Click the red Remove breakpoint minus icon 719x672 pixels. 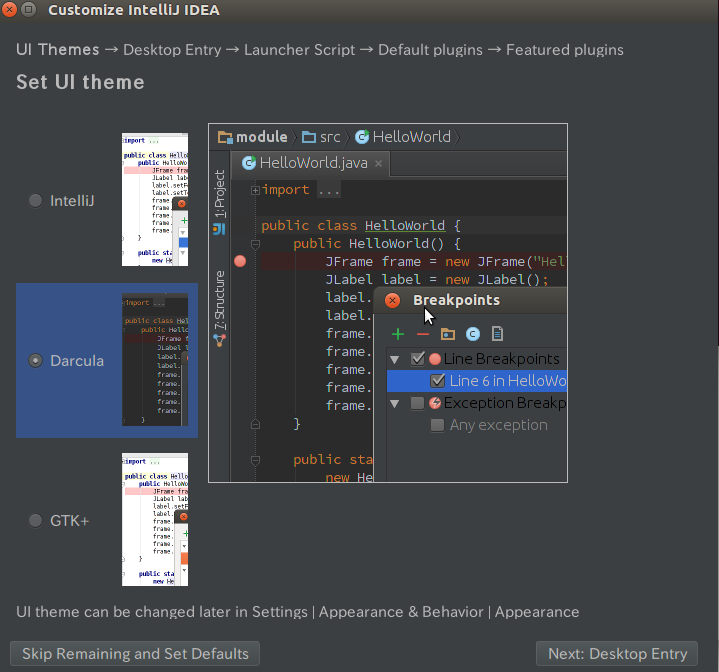pyautogui.click(x=423, y=334)
